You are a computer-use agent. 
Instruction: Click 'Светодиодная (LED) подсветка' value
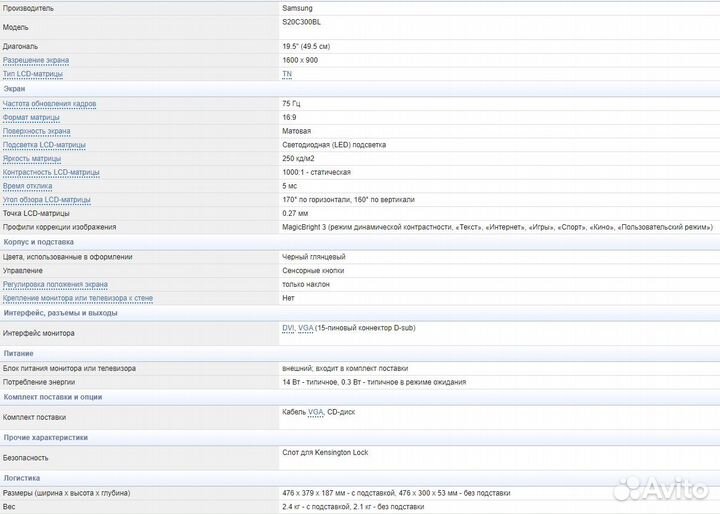click(334, 145)
